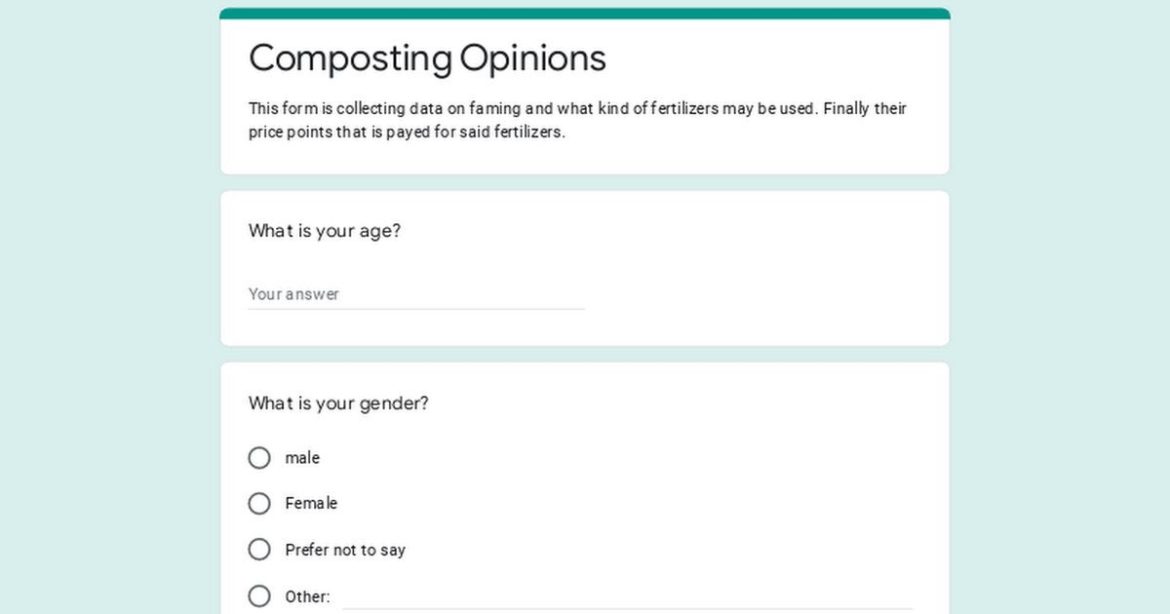This screenshot has height=614, width=1170.
Task: Click the male option label text
Action: tap(302, 457)
